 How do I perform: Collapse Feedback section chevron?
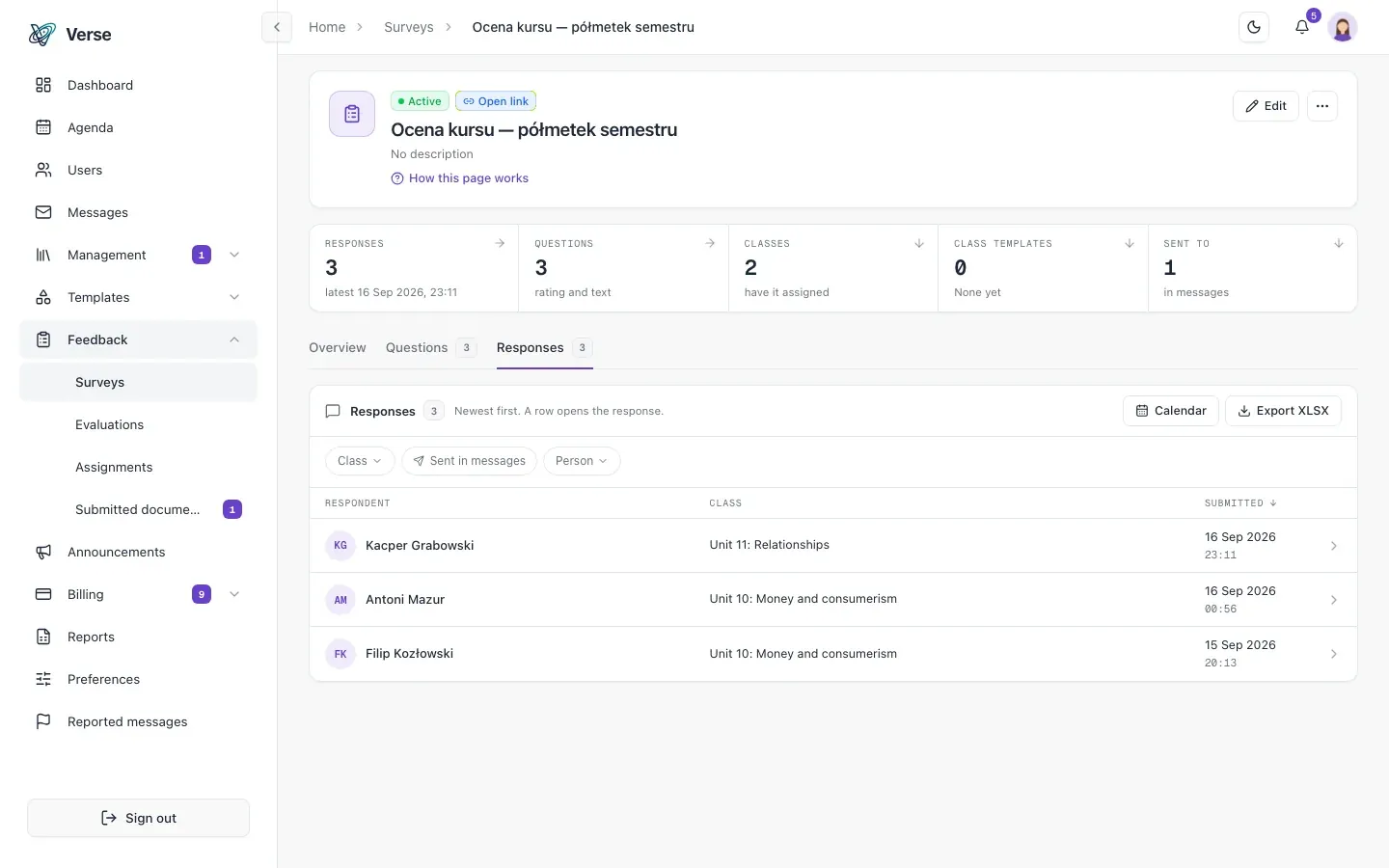pos(234,339)
